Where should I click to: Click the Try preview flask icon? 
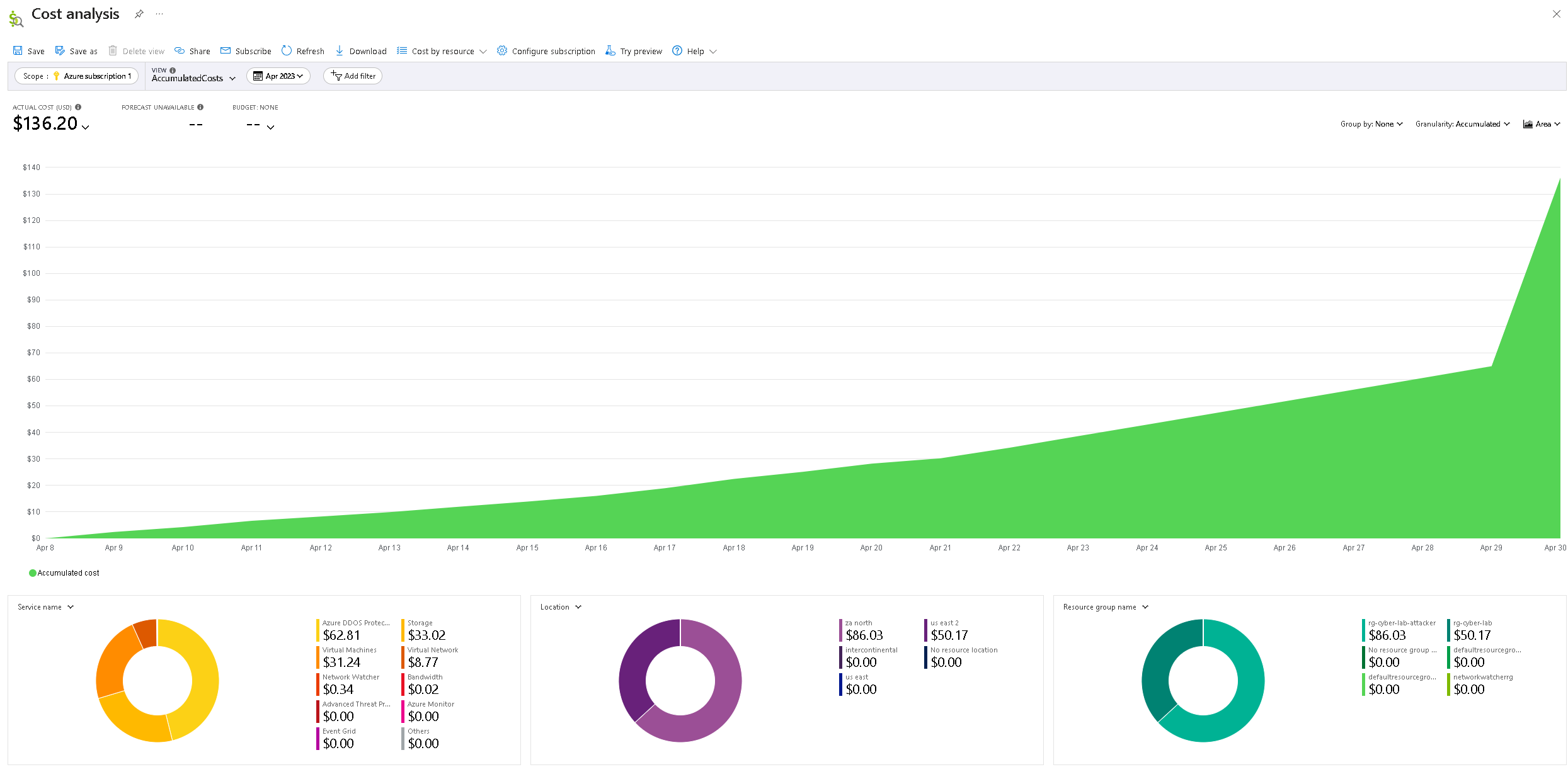610,51
